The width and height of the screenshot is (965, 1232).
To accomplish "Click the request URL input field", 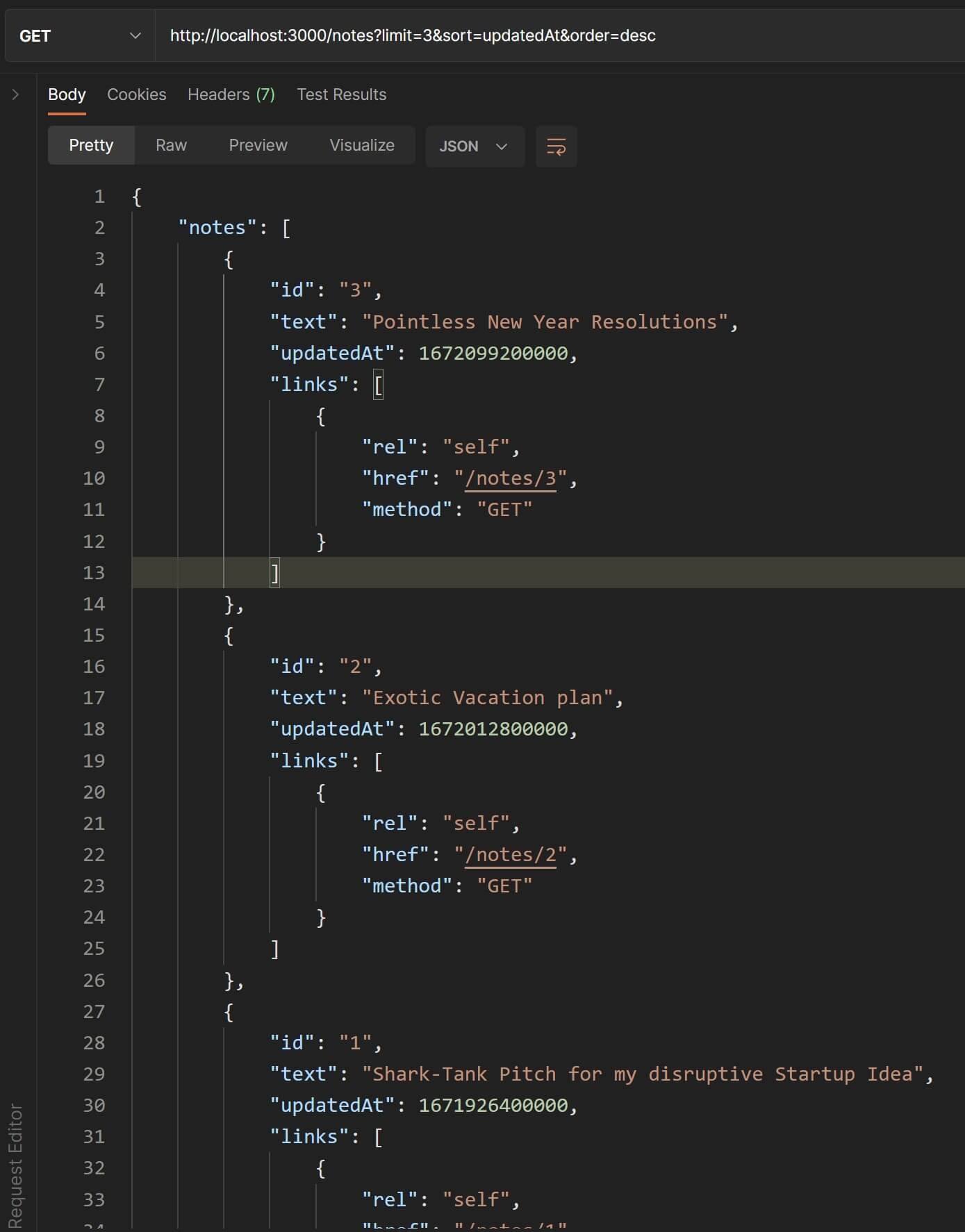I will tap(559, 36).
